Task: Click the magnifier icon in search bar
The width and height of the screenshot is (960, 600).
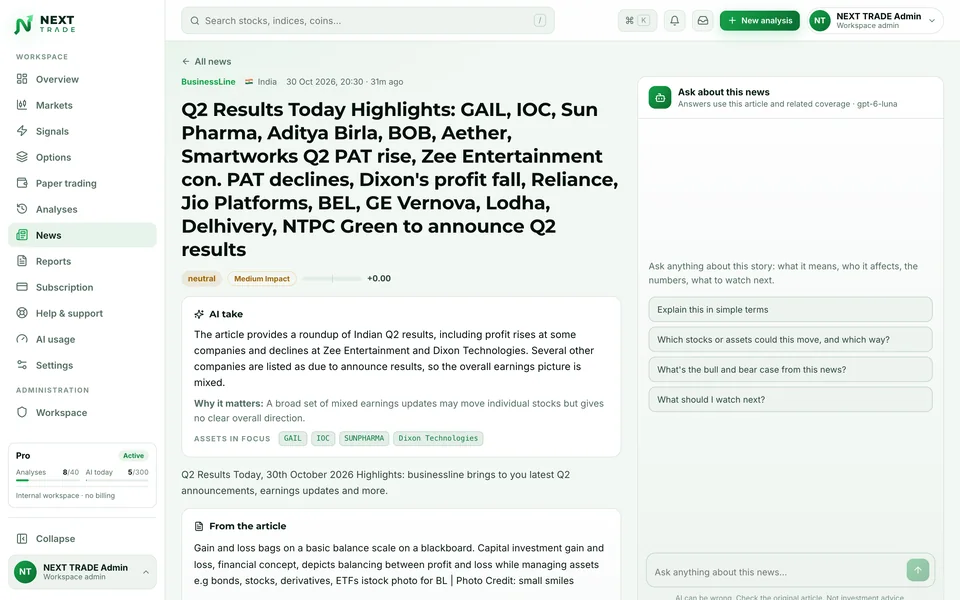Action: click(x=195, y=21)
